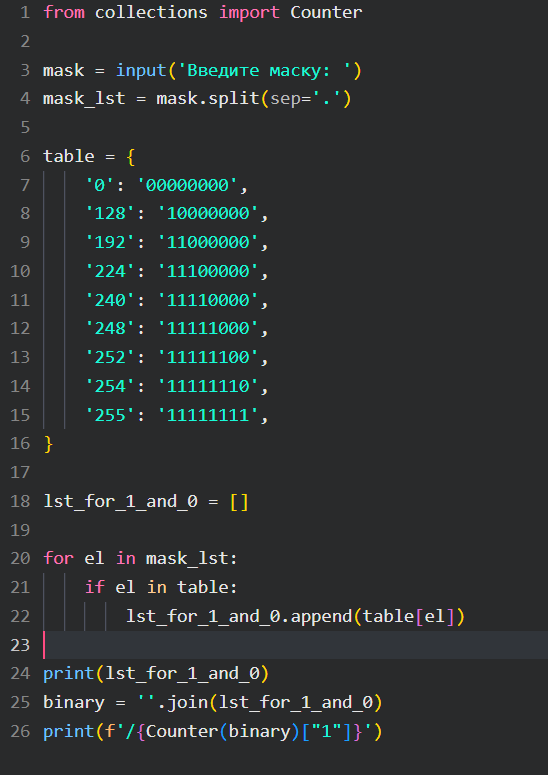Click the mask_lst variable on line 4
The height and width of the screenshot is (775, 548).
[84, 99]
